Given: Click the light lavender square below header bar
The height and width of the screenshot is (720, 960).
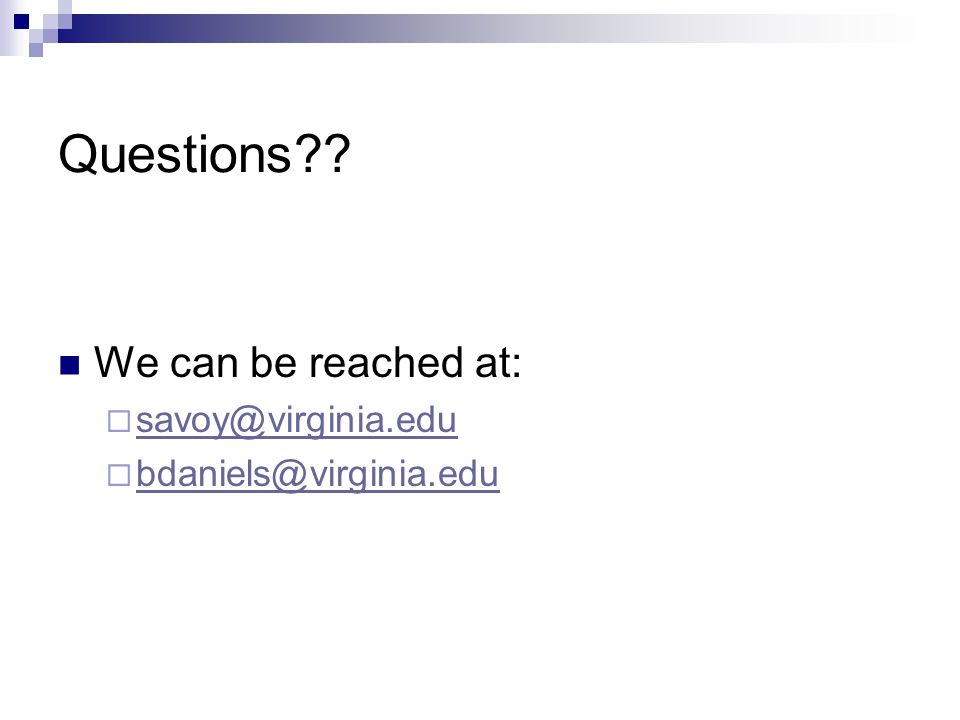Looking at the screenshot, I should 36,50.
